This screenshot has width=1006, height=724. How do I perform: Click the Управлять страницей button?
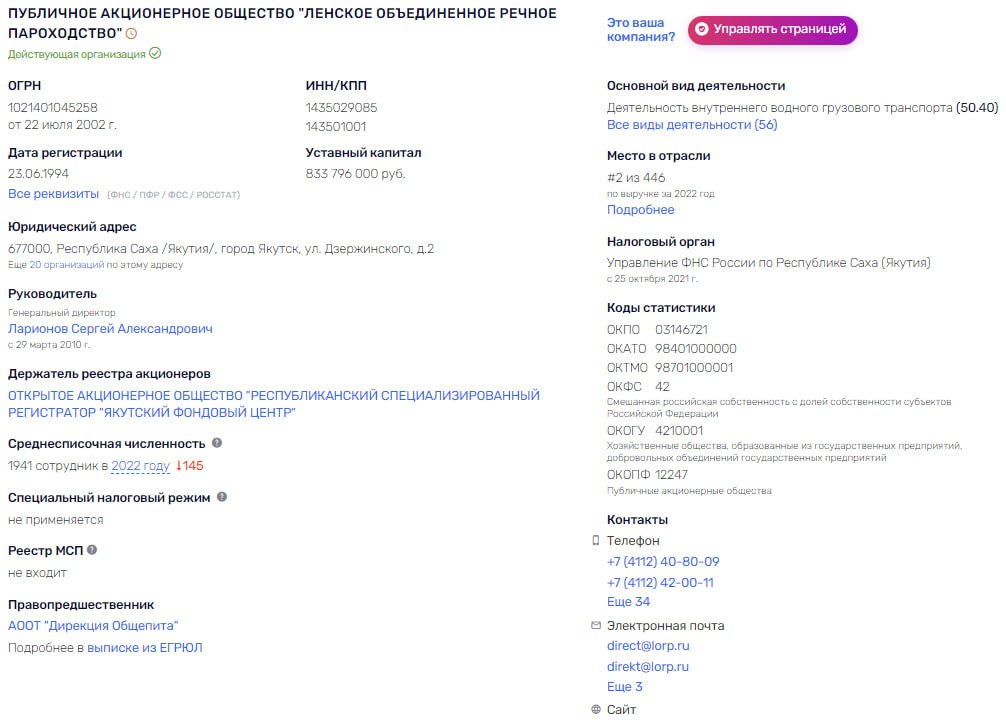tap(772, 30)
